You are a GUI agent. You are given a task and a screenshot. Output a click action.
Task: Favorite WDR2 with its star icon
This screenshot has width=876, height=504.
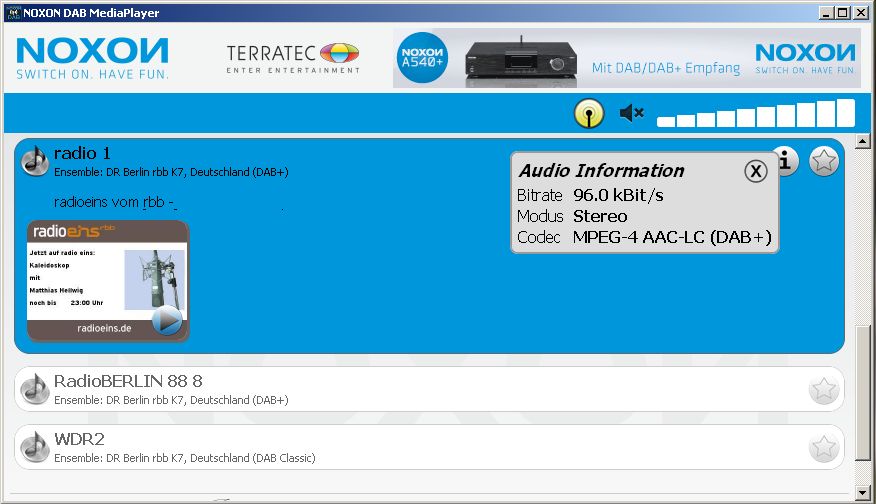click(824, 448)
